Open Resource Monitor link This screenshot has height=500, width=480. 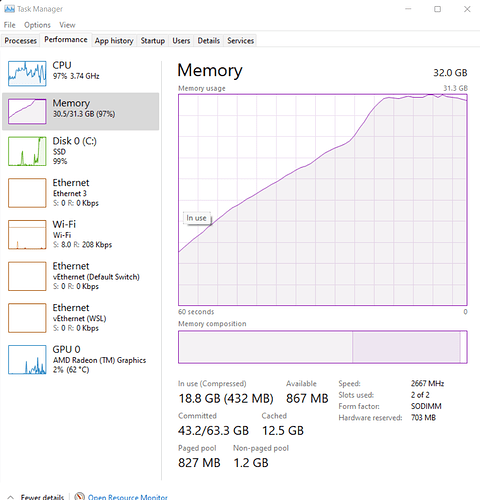tap(128, 497)
